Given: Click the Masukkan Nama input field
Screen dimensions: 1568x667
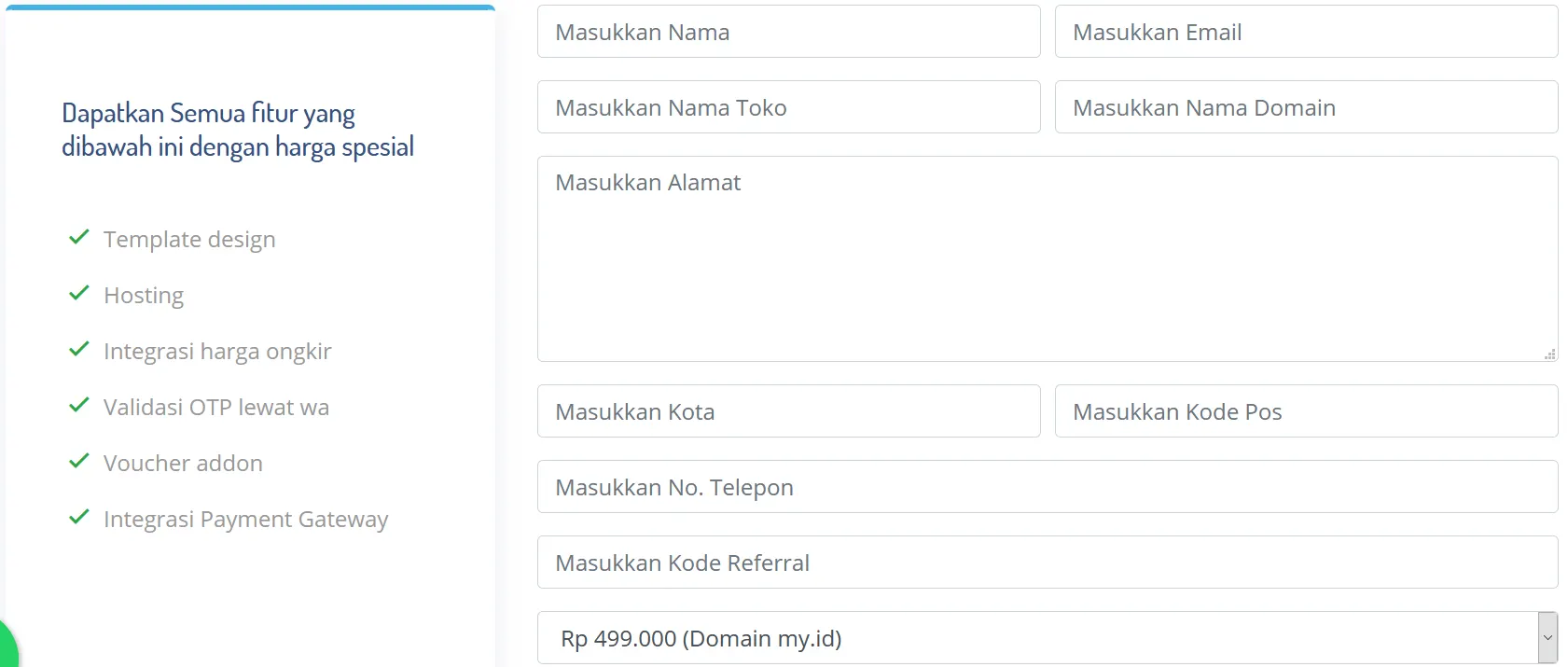Looking at the screenshot, I should pos(788,32).
